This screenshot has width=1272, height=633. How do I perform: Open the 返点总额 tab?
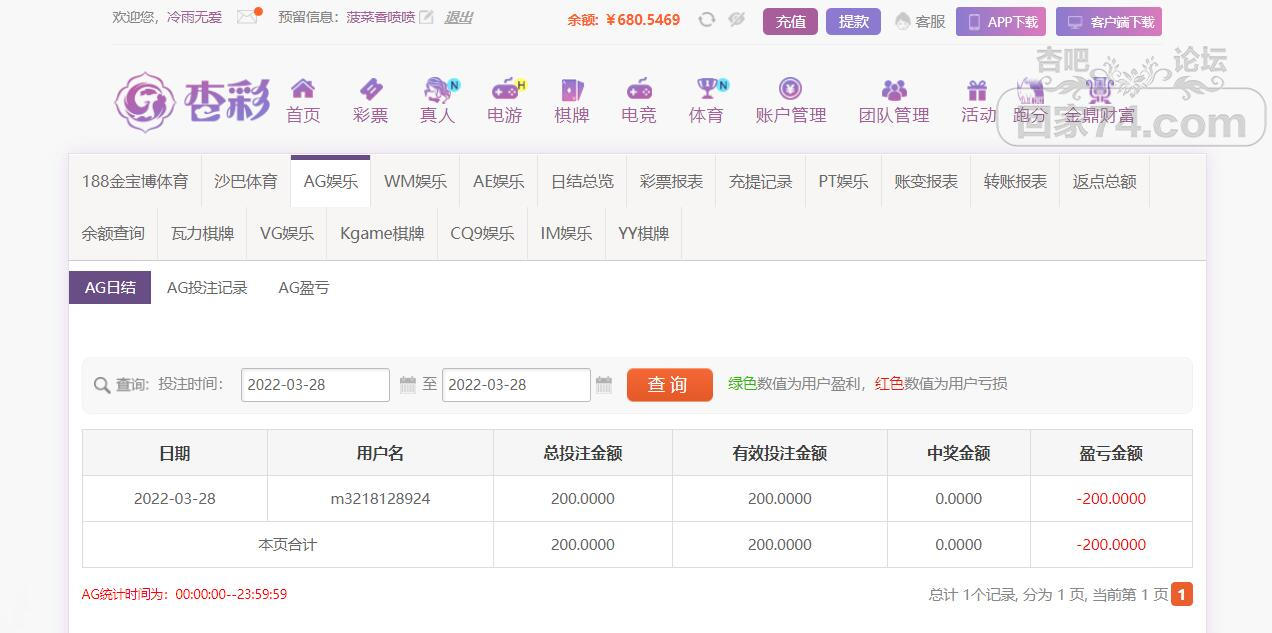[1105, 181]
